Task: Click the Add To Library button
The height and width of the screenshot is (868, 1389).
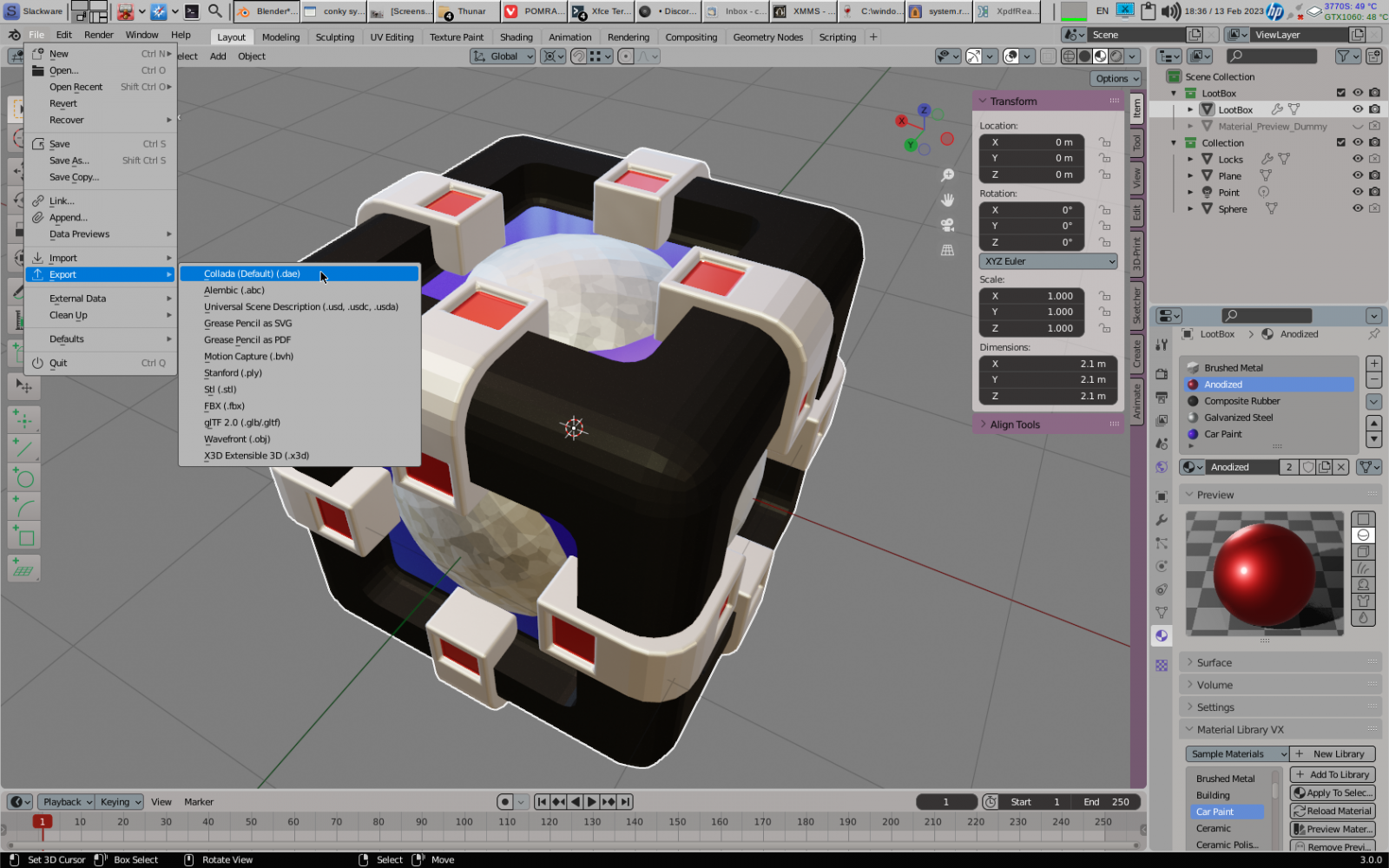Action: point(1333,774)
